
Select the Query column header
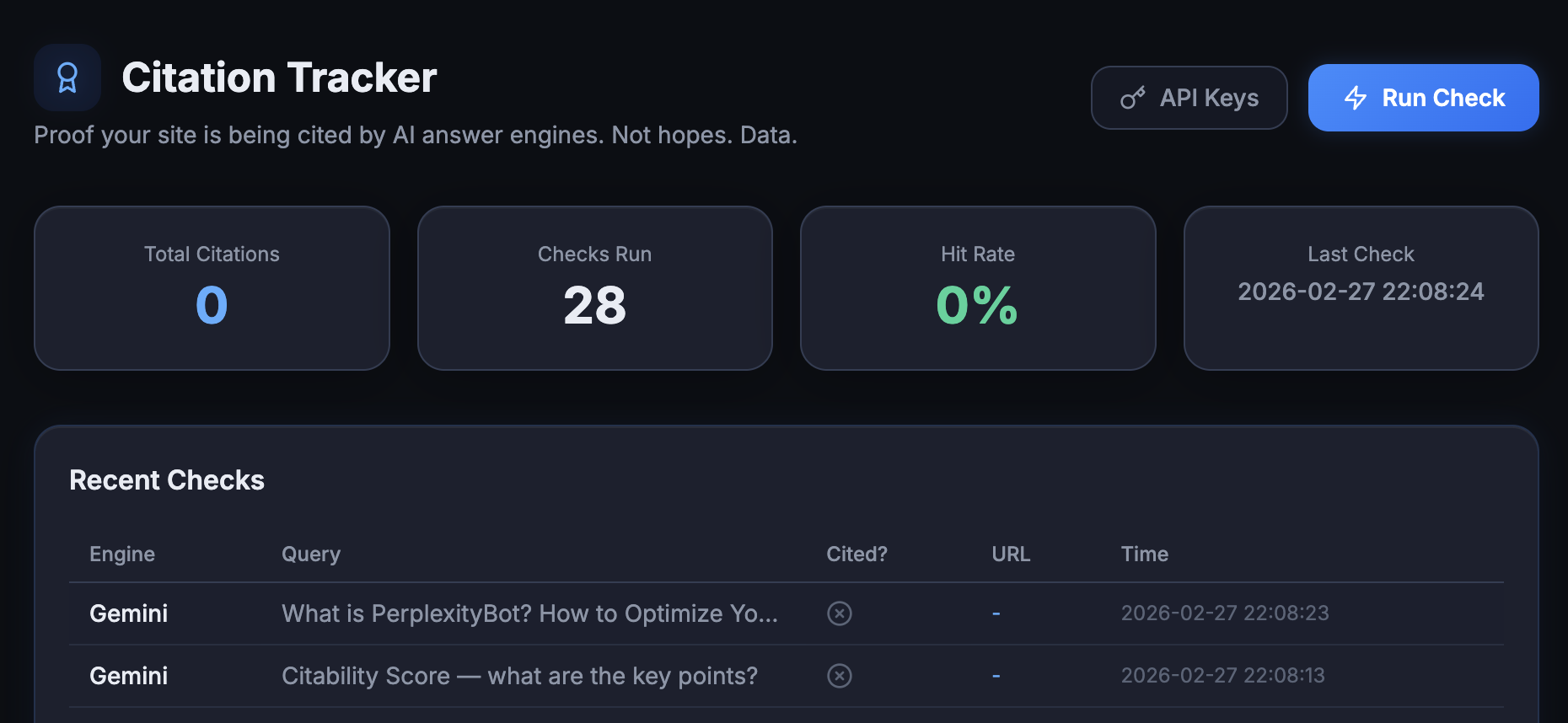point(310,554)
